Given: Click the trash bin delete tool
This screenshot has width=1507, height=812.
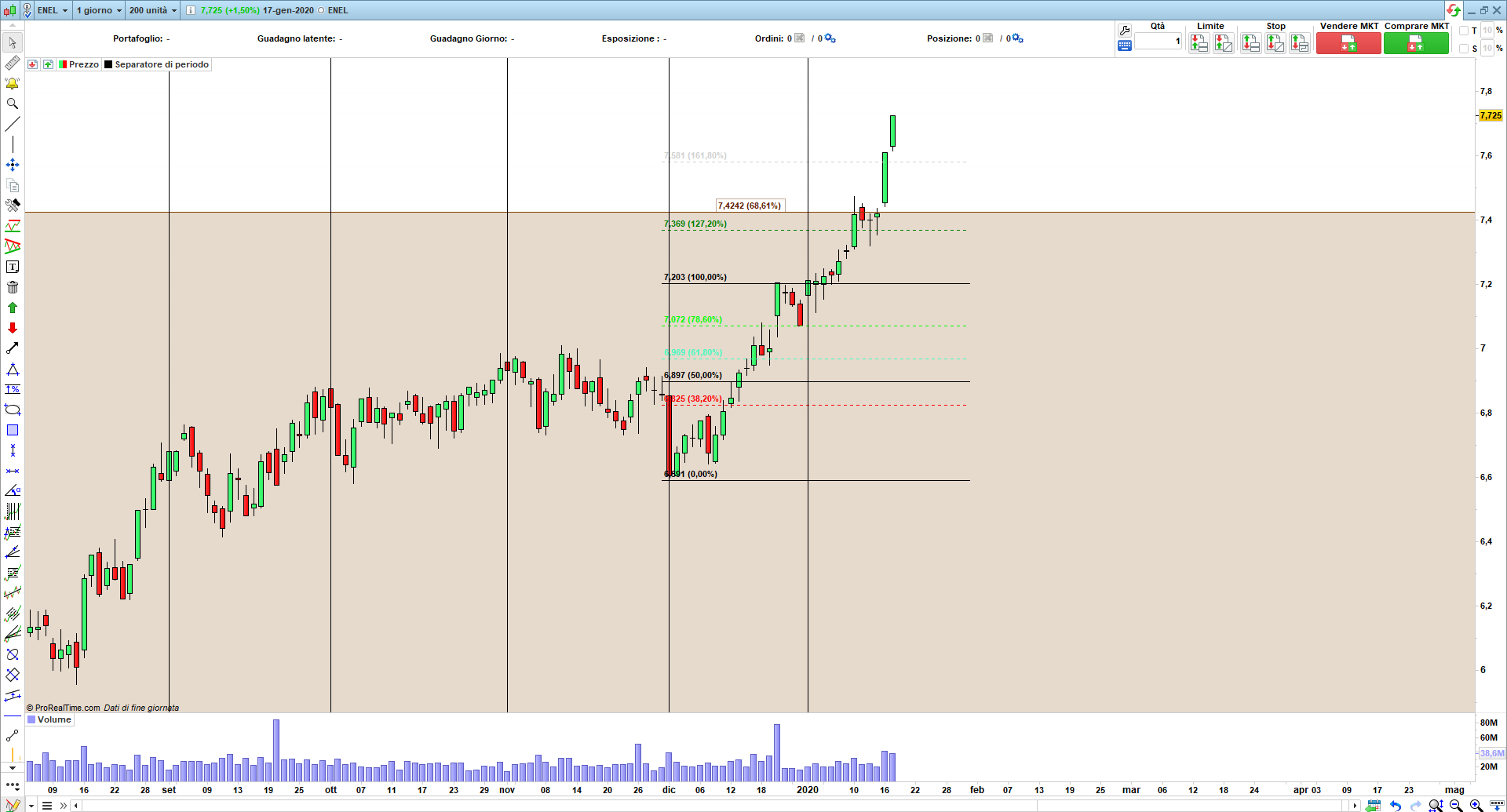Looking at the screenshot, I should (13, 287).
